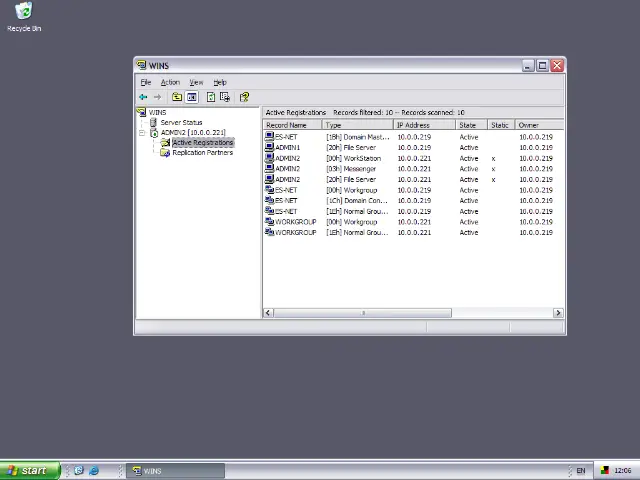Click the Refresh toolbar icon

coord(211,97)
